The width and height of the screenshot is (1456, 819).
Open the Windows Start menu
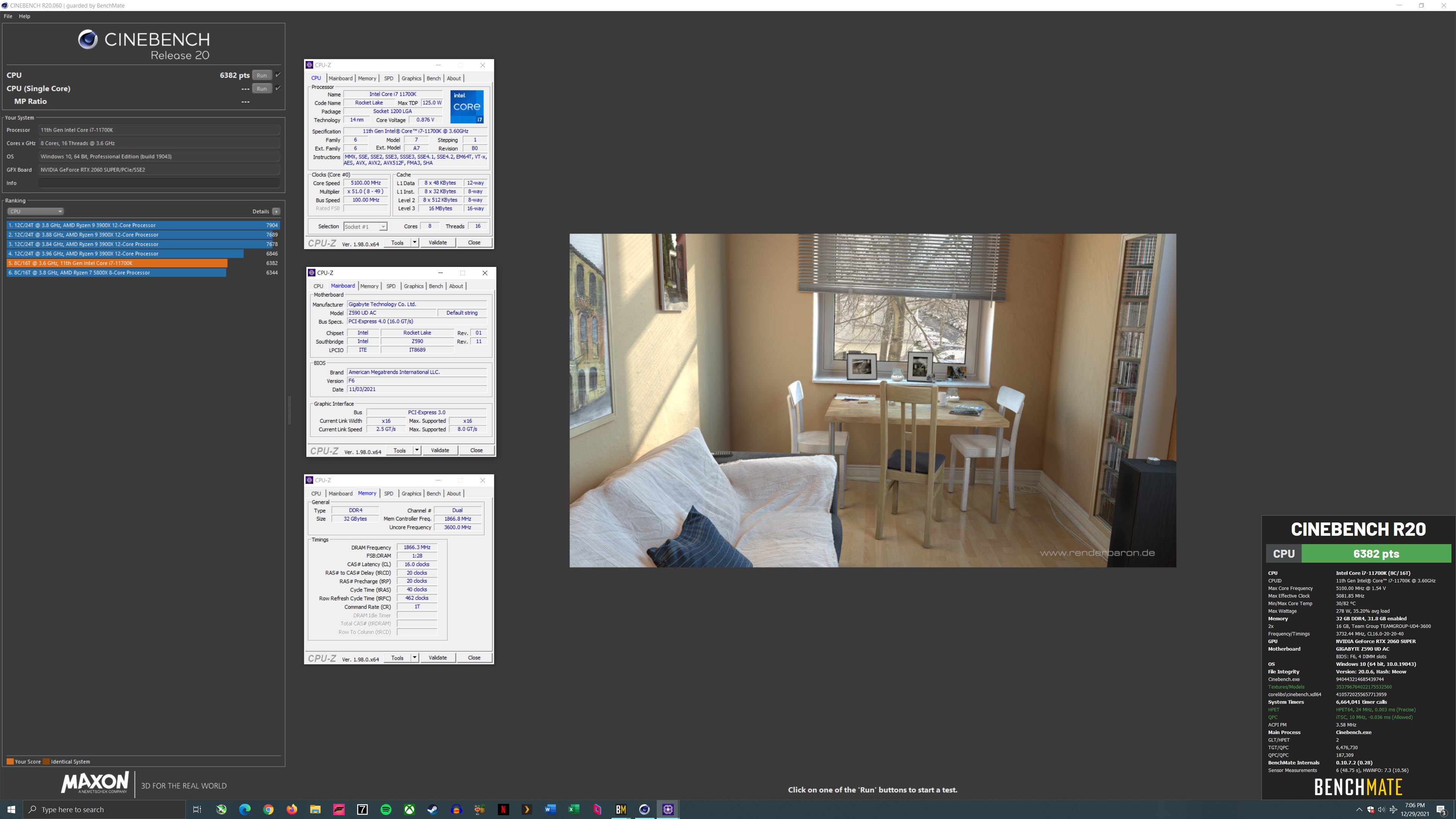coord(11,810)
